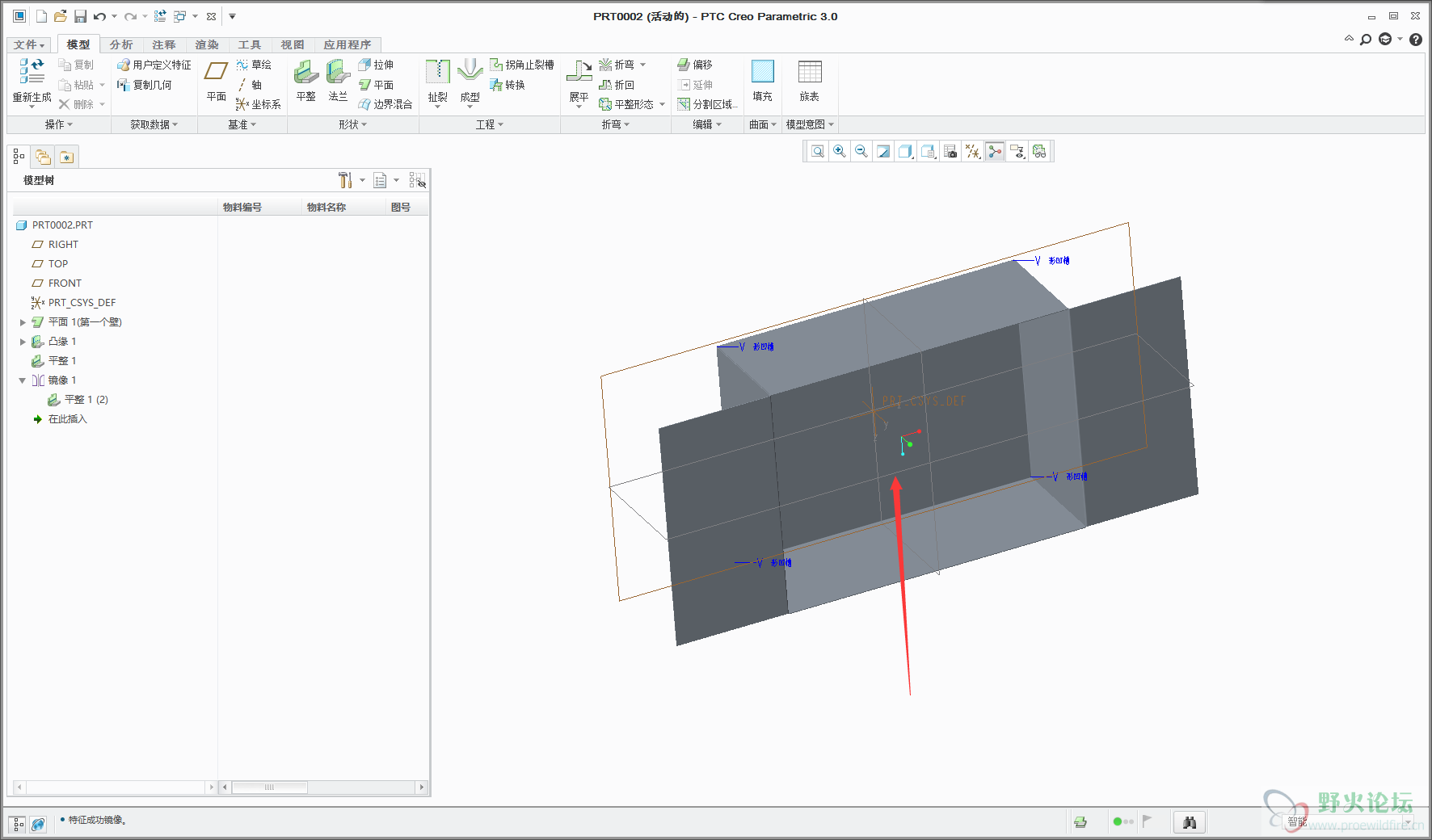Expand the Get Data (获取数据) group dropdown
Screen dimensions: 1432x840
click(x=154, y=124)
